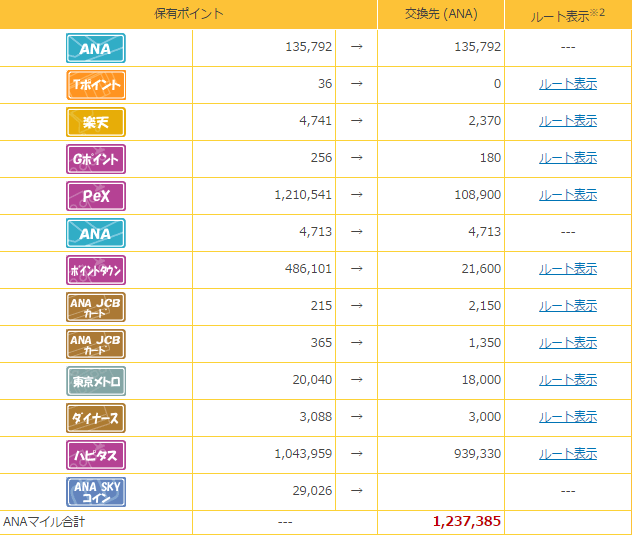632x535 pixels.
Task: Click the exchange value 180
Action: [491, 158]
